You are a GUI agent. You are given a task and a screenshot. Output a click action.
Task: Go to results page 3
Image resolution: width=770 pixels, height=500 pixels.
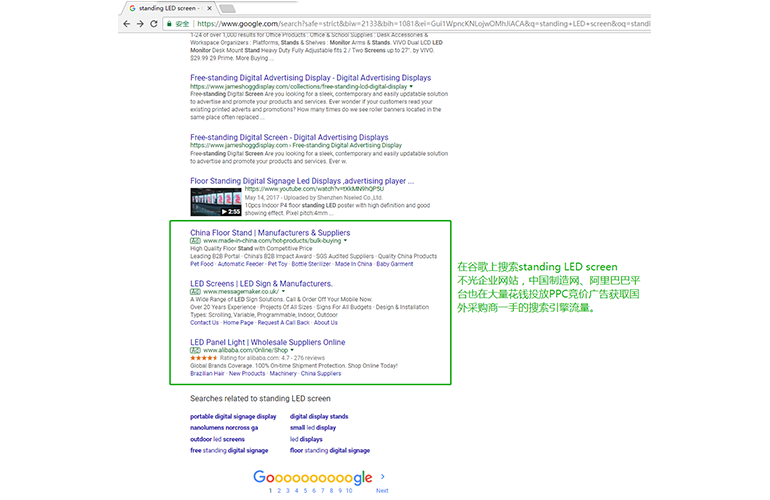(x=288, y=491)
